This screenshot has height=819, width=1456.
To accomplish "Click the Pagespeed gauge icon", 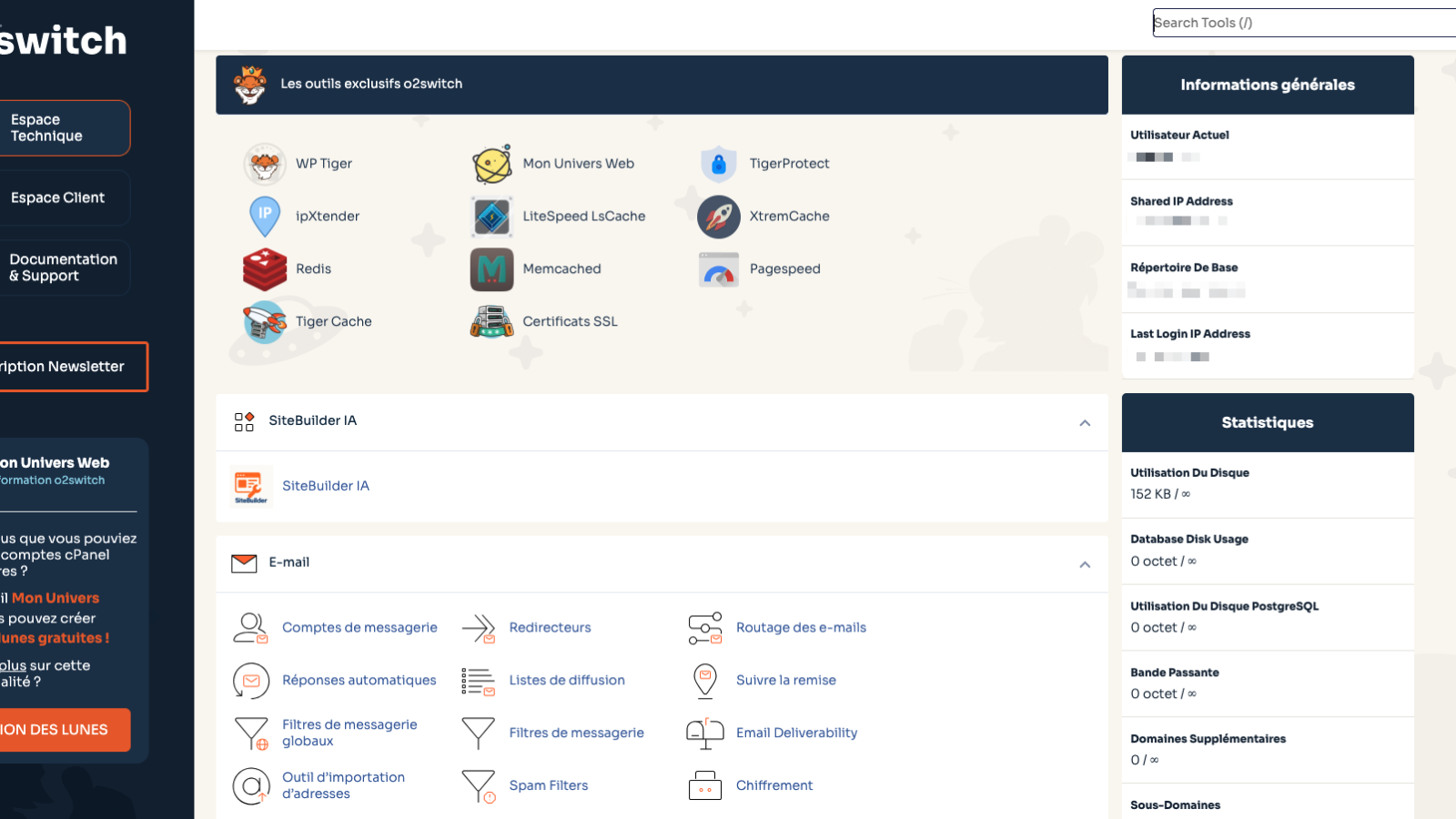I will (719, 269).
